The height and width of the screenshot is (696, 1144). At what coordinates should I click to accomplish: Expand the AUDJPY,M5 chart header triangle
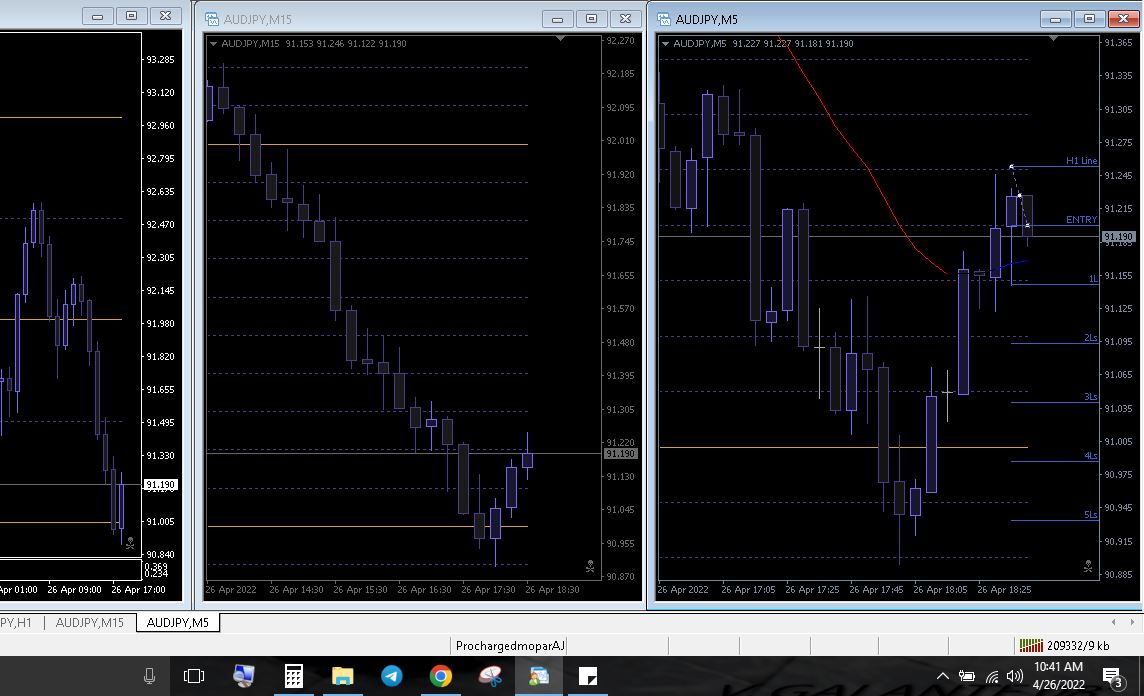665,44
